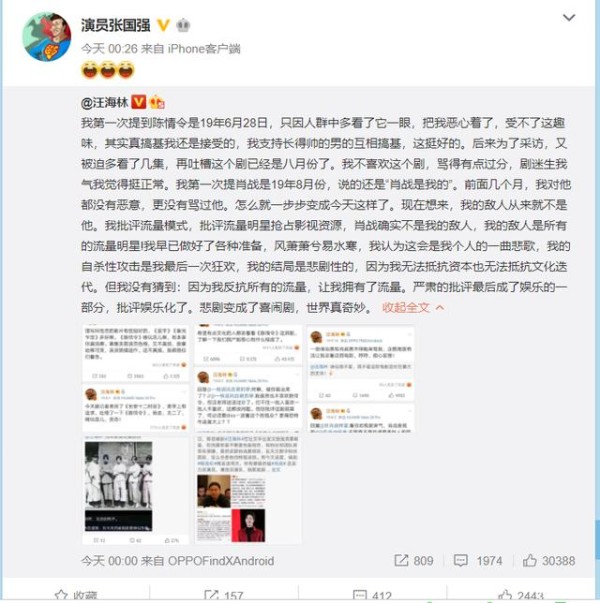This screenshot has width=600, height=603.
Task: Click the membership badge after 汪海林's V icon
Action: tap(157, 102)
